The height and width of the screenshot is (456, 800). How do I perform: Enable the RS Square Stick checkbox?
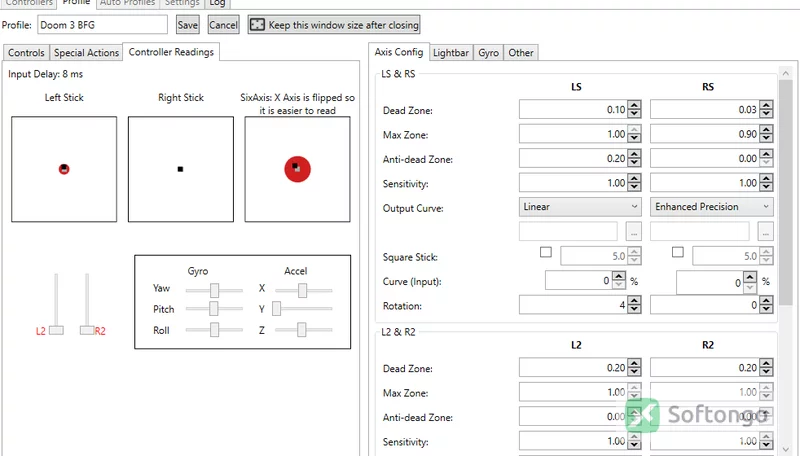678,252
